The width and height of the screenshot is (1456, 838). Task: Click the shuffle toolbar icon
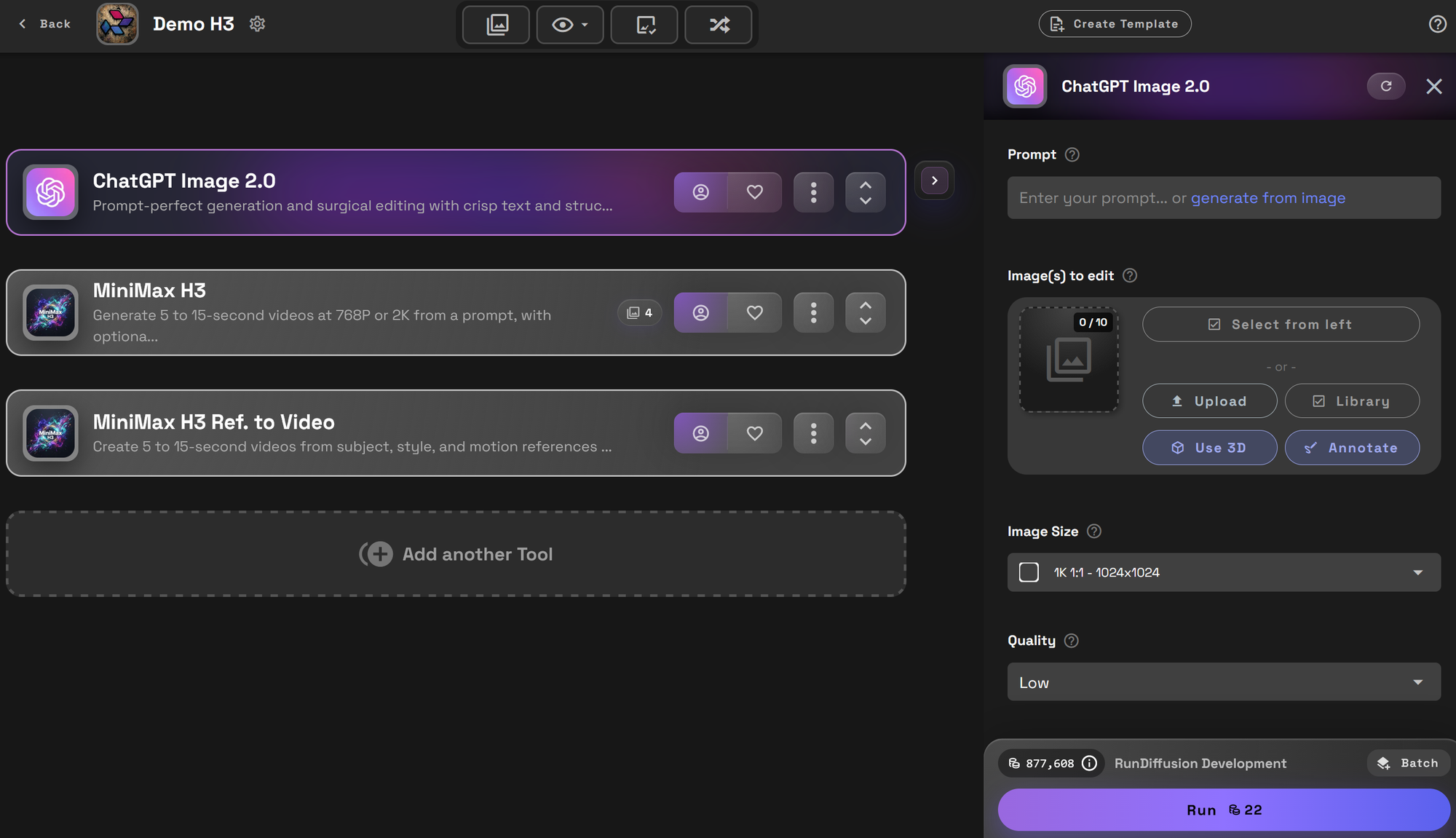(719, 25)
